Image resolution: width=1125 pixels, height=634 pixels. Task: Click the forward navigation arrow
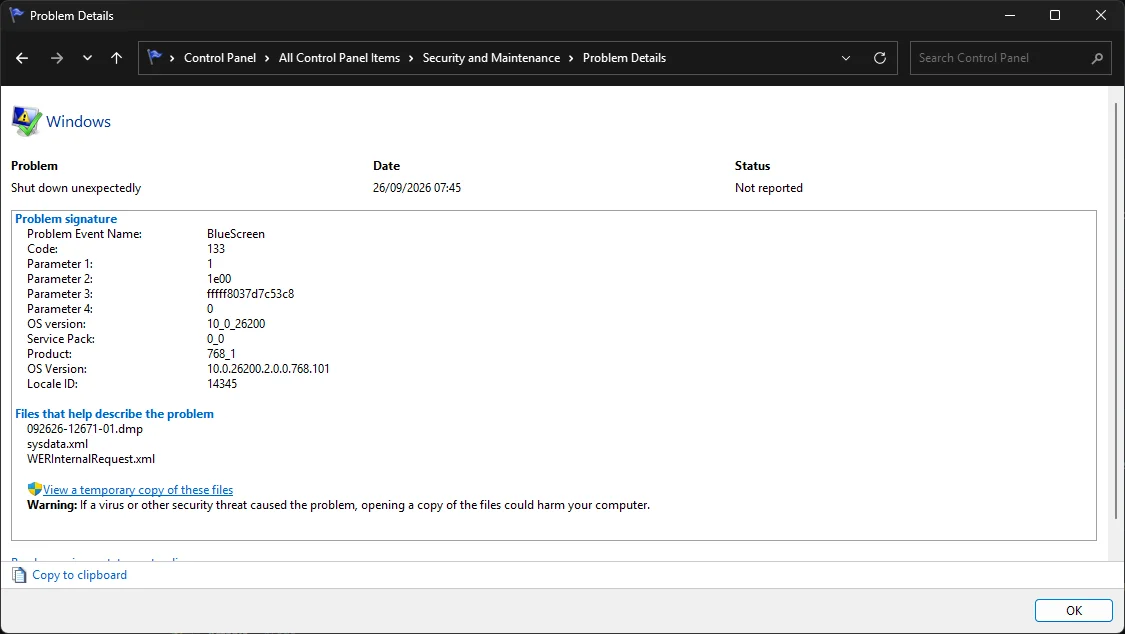click(x=57, y=58)
